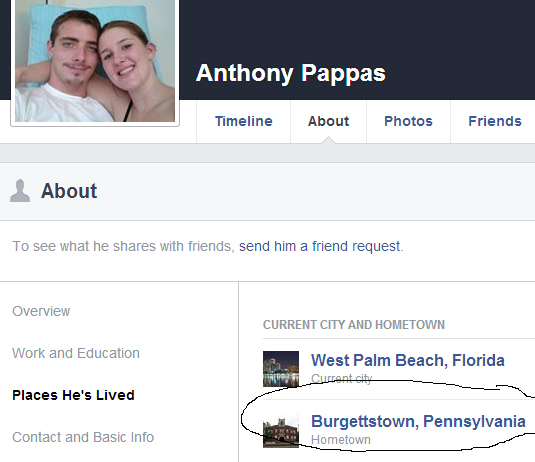The width and height of the screenshot is (535, 462).
Task: Select Work and Education section
Action: coord(76,353)
